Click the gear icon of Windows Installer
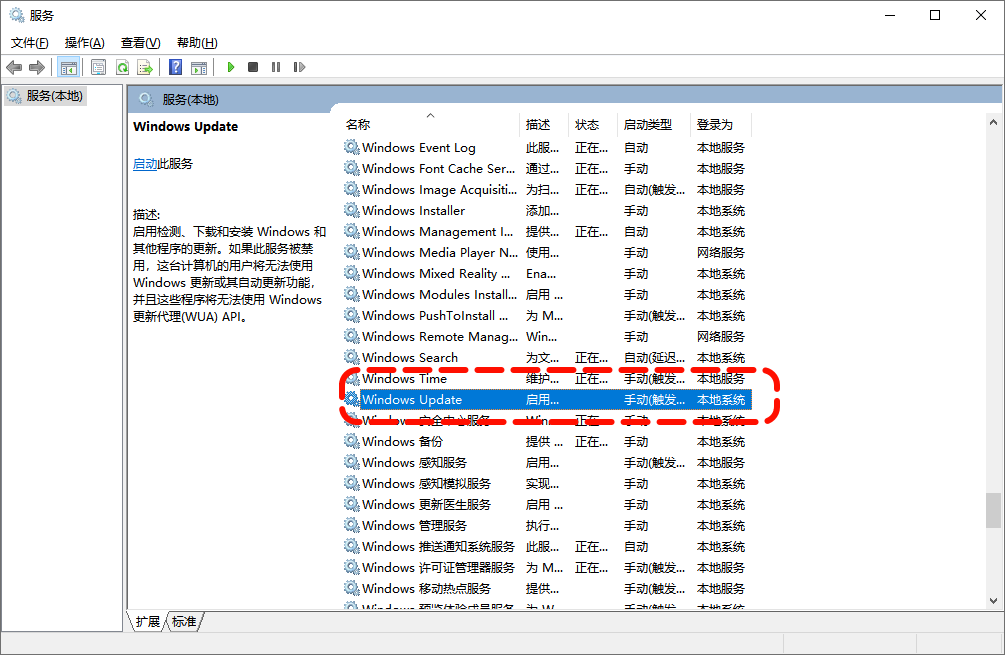 [x=351, y=210]
